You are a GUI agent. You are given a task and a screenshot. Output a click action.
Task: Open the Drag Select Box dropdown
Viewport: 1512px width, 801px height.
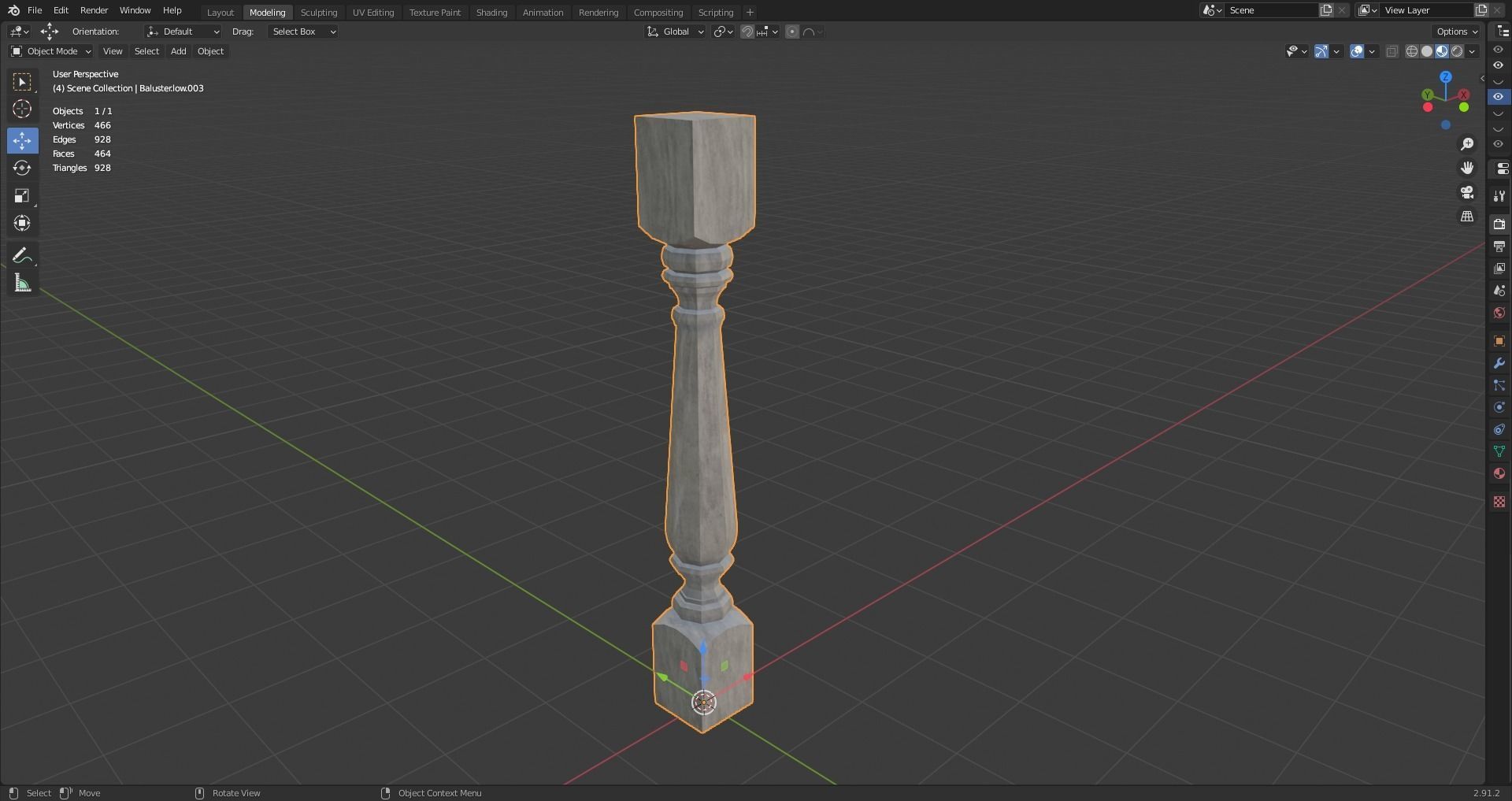click(303, 32)
